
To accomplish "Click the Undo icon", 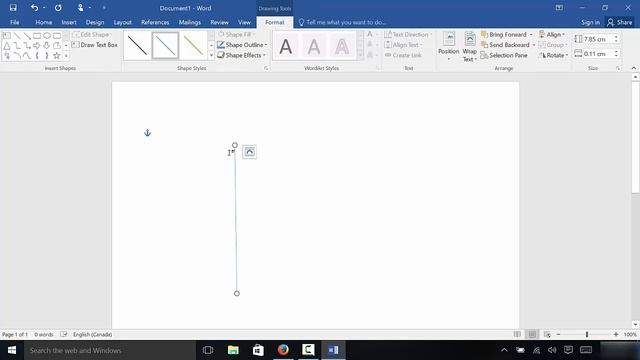I will click(x=34, y=8).
